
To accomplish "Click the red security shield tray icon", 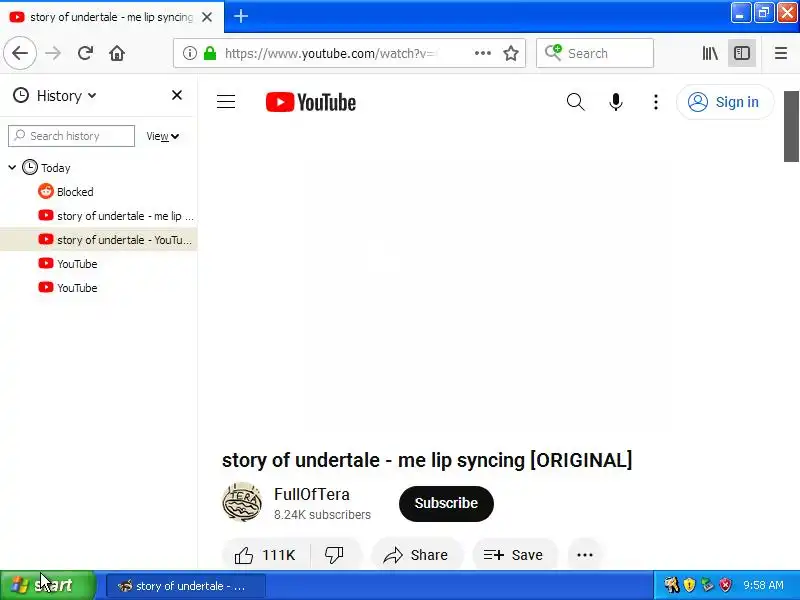I will tap(725, 585).
